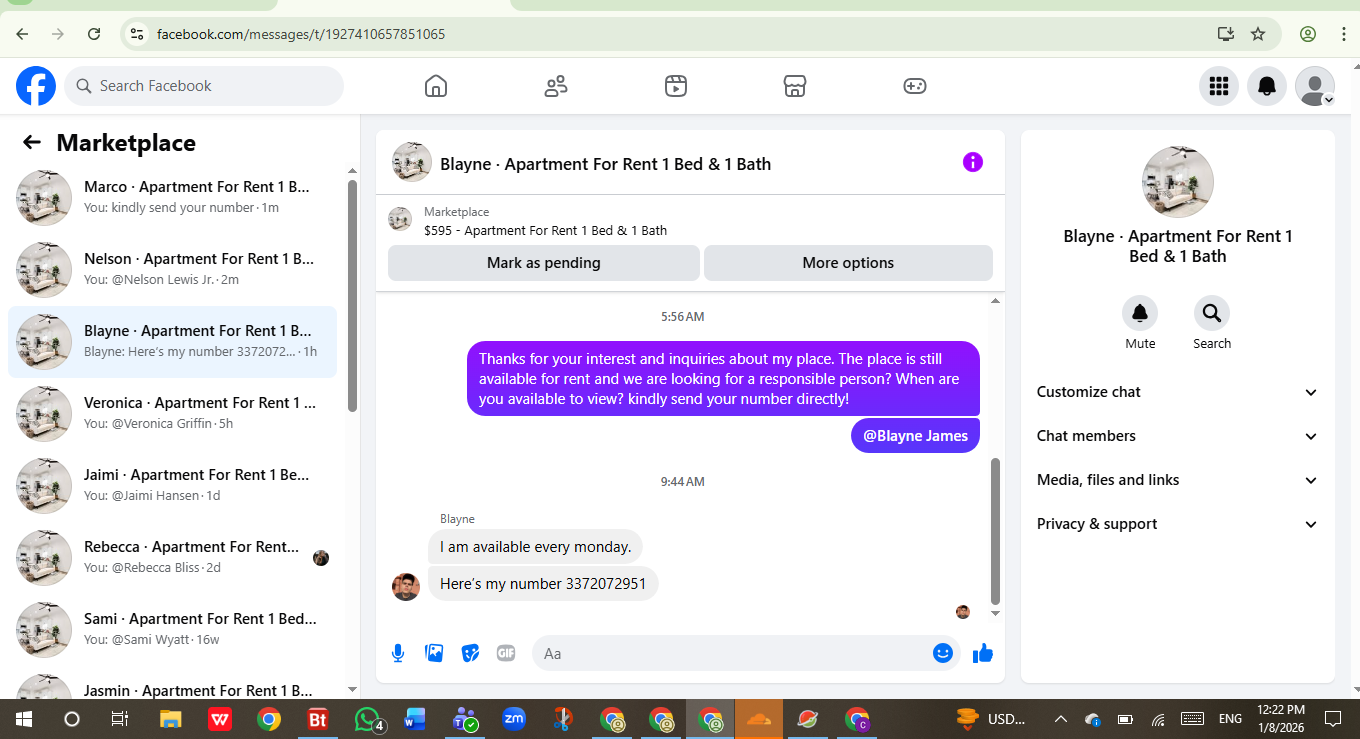The image size is (1360, 739).
Task: Mark the listing as pending
Action: pyautogui.click(x=544, y=263)
